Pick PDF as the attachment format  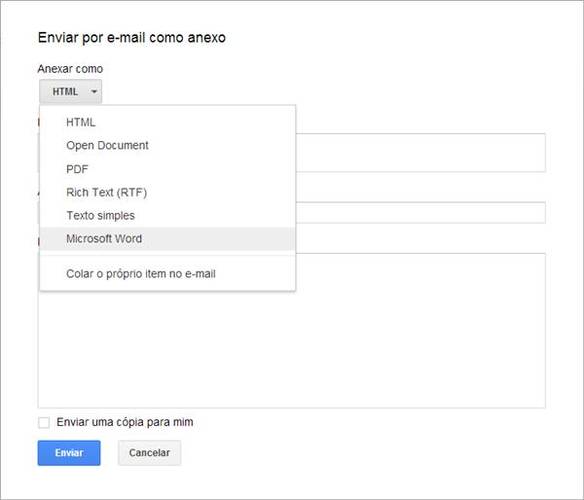click(x=167, y=169)
